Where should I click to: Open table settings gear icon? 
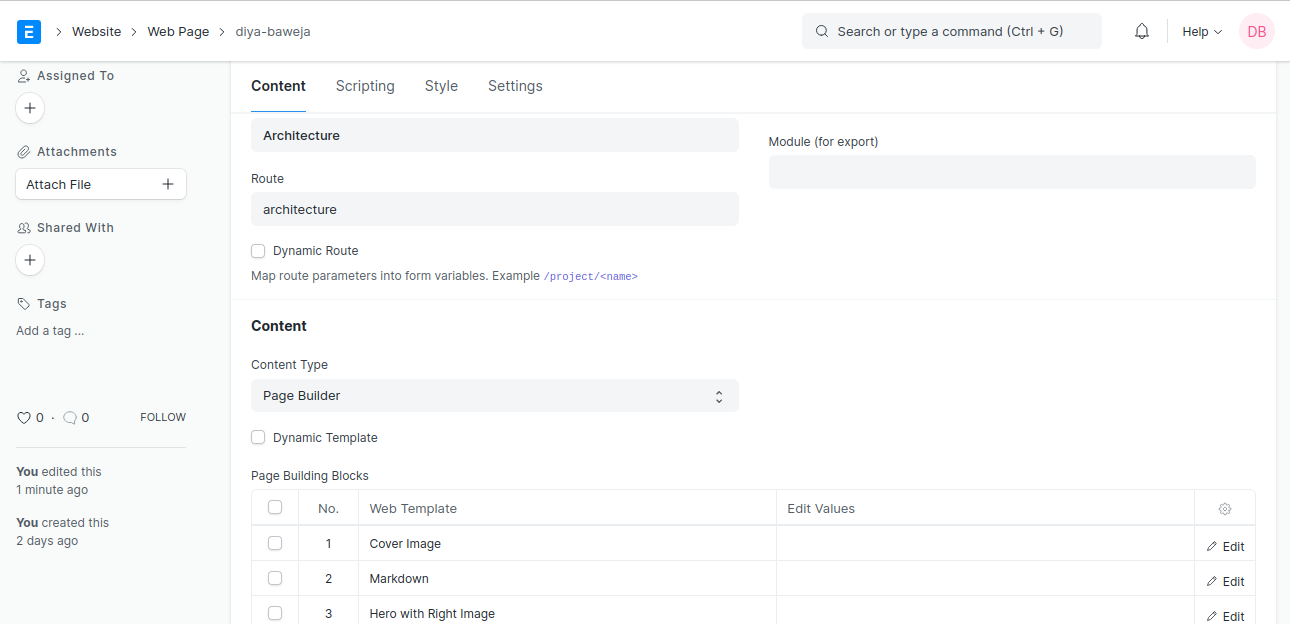pos(1225,509)
